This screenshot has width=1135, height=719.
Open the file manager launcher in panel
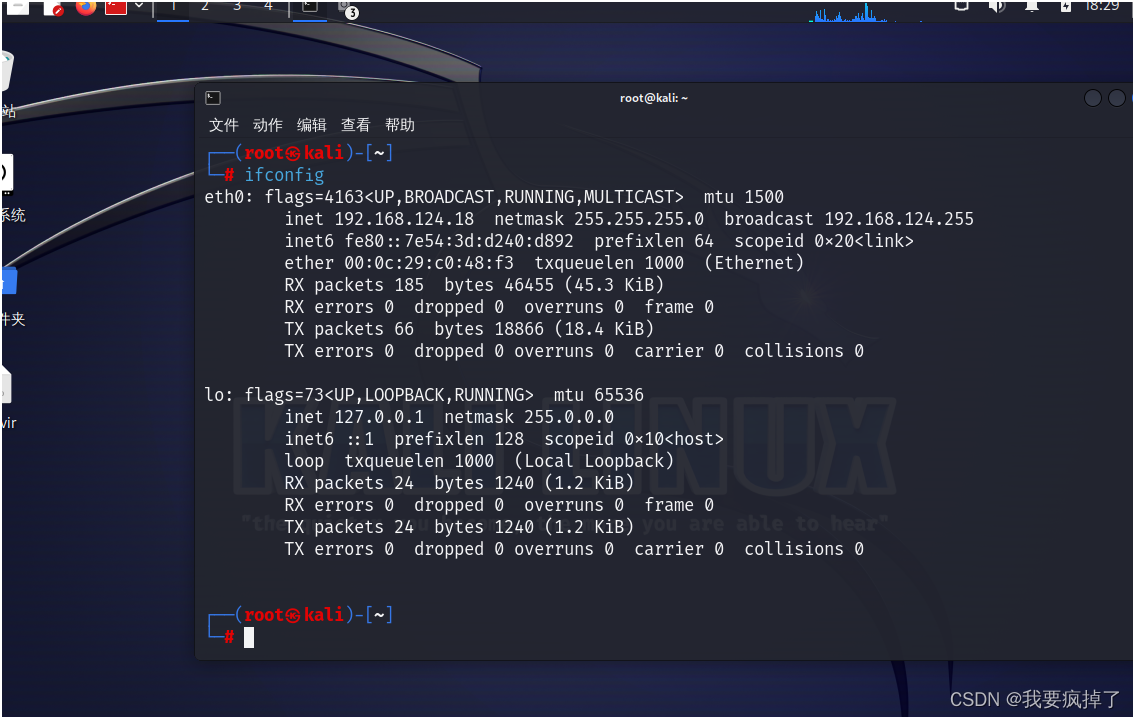[17, 7]
